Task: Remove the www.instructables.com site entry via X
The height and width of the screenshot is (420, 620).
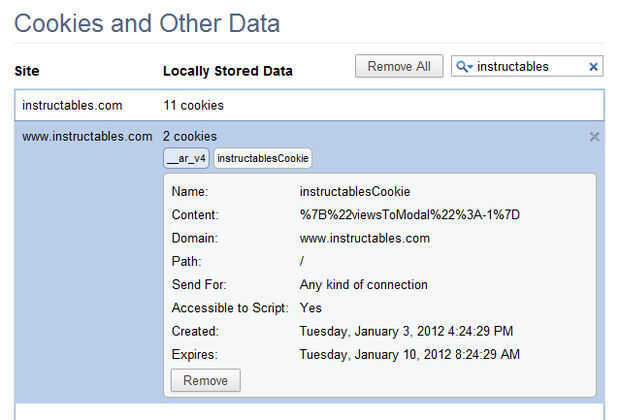Action: click(x=595, y=137)
